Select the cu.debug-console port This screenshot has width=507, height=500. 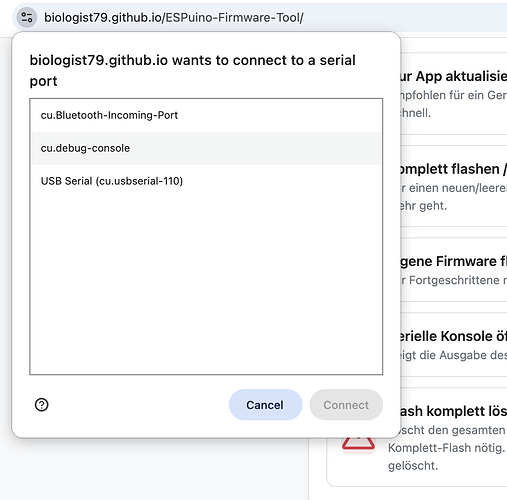pyautogui.click(x=206, y=148)
